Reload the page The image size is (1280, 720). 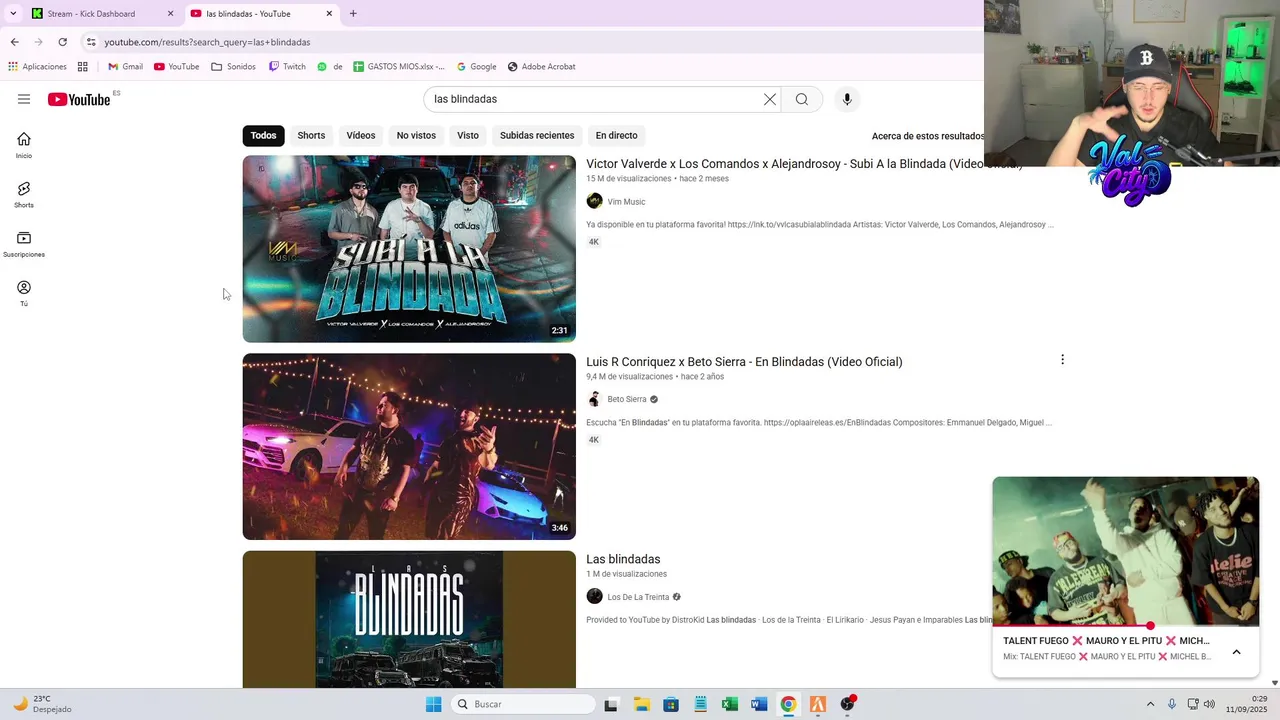[x=62, y=42]
